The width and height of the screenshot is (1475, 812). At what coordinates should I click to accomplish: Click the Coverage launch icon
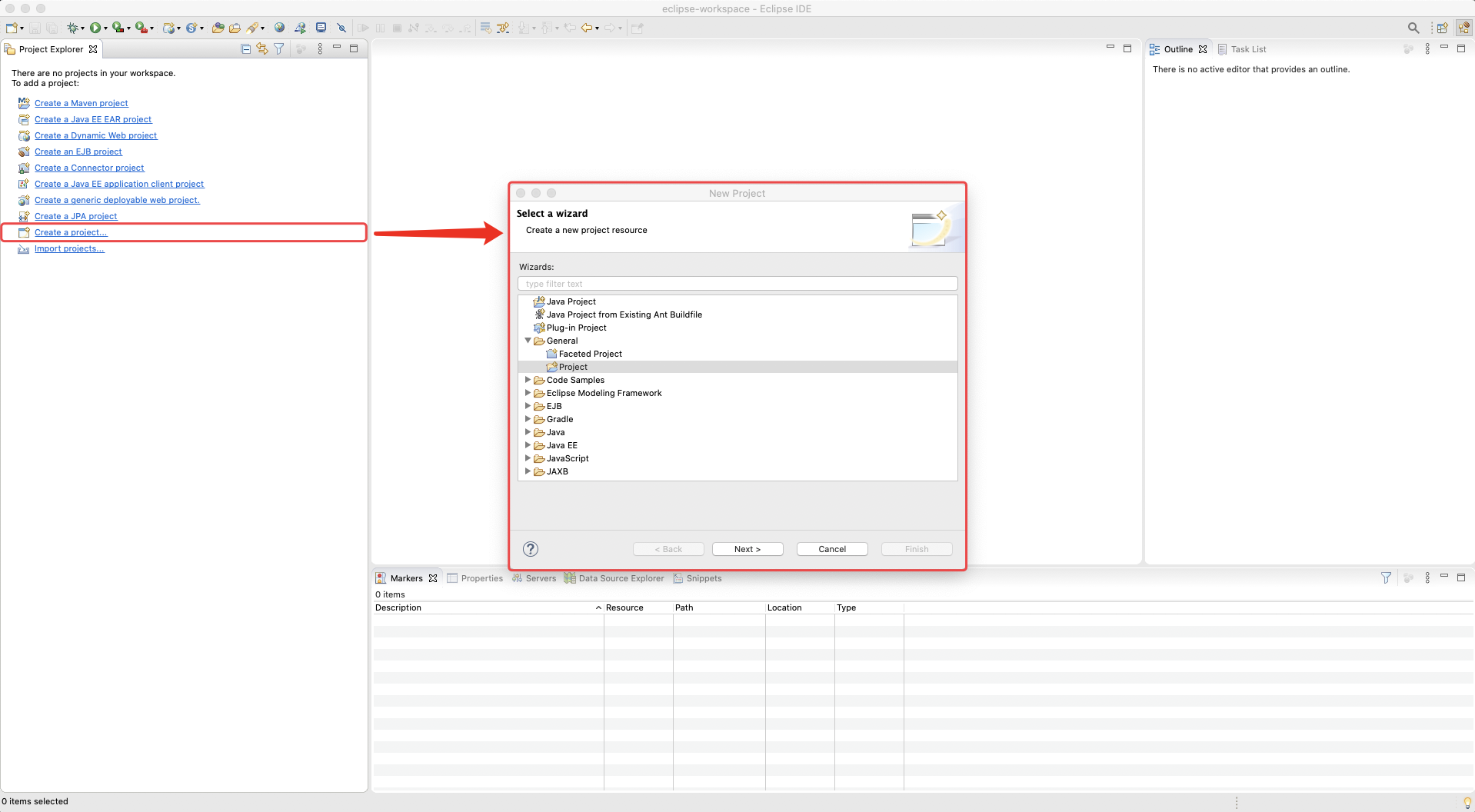point(118,28)
